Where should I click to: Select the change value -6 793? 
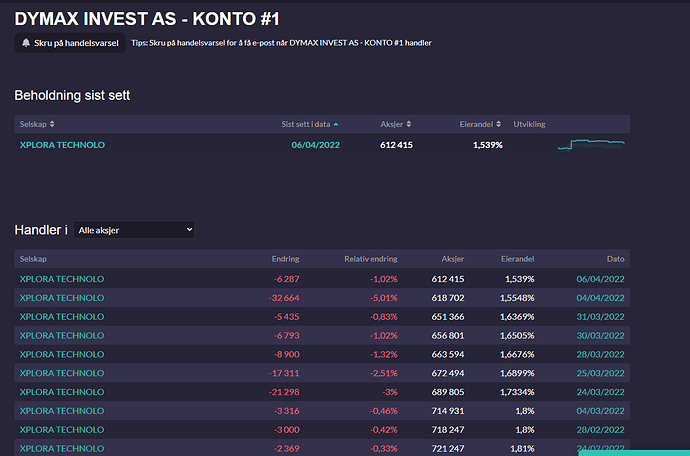[x=286, y=335]
